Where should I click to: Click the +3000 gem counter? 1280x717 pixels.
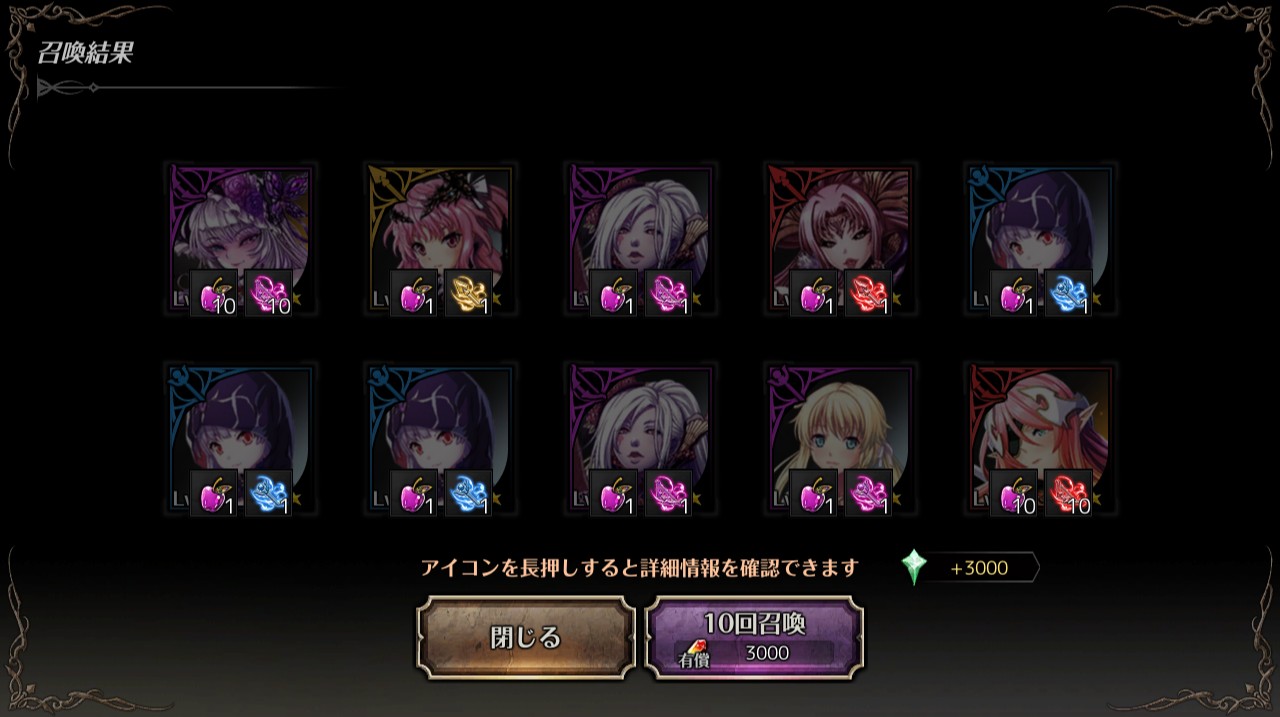pyautogui.click(x=979, y=568)
